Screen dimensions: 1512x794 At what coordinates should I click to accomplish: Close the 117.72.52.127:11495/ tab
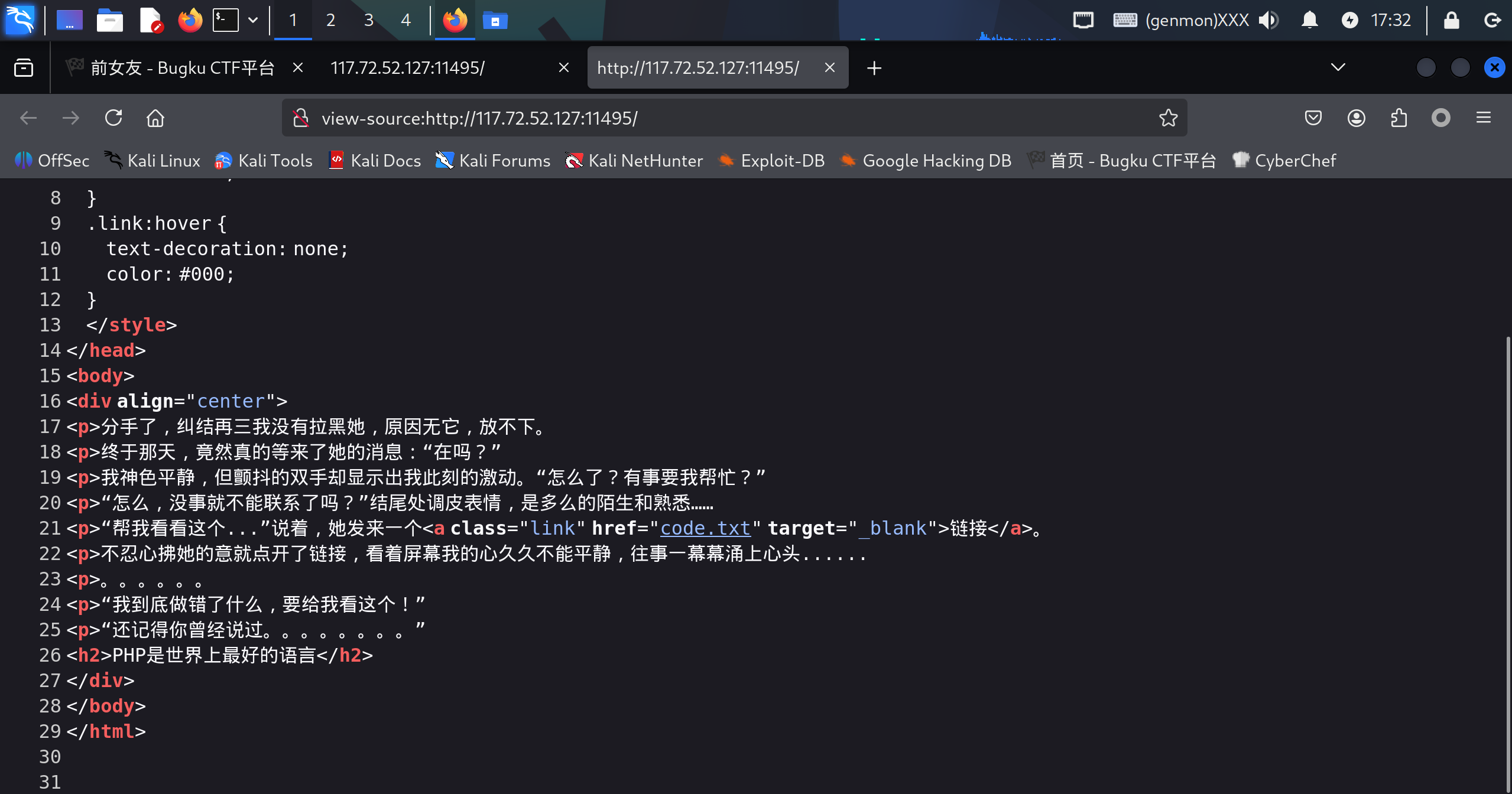pyautogui.click(x=564, y=68)
